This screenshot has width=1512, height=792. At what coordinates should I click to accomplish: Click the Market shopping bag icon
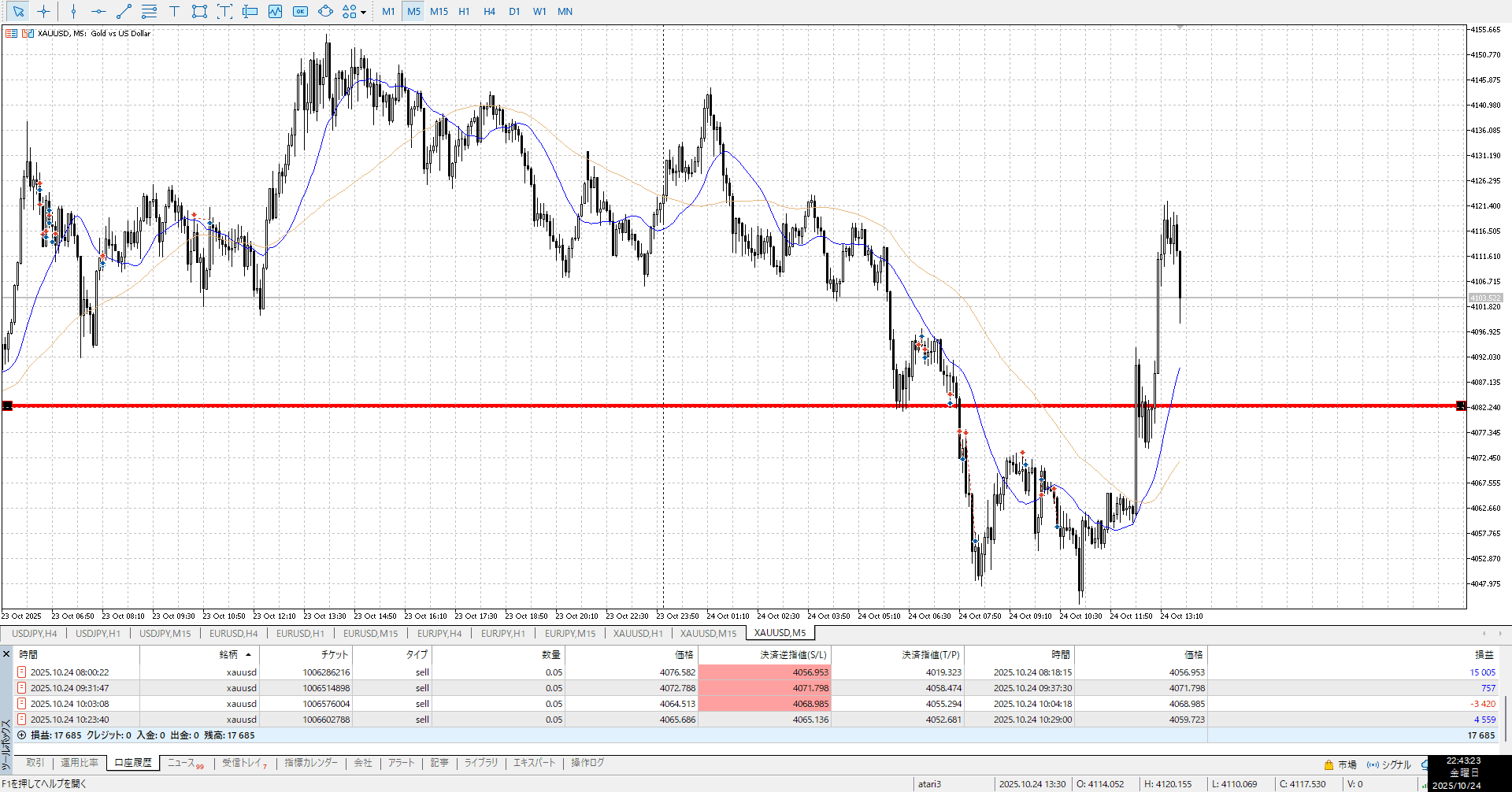pyautogui.click(x=1329, y=764)
